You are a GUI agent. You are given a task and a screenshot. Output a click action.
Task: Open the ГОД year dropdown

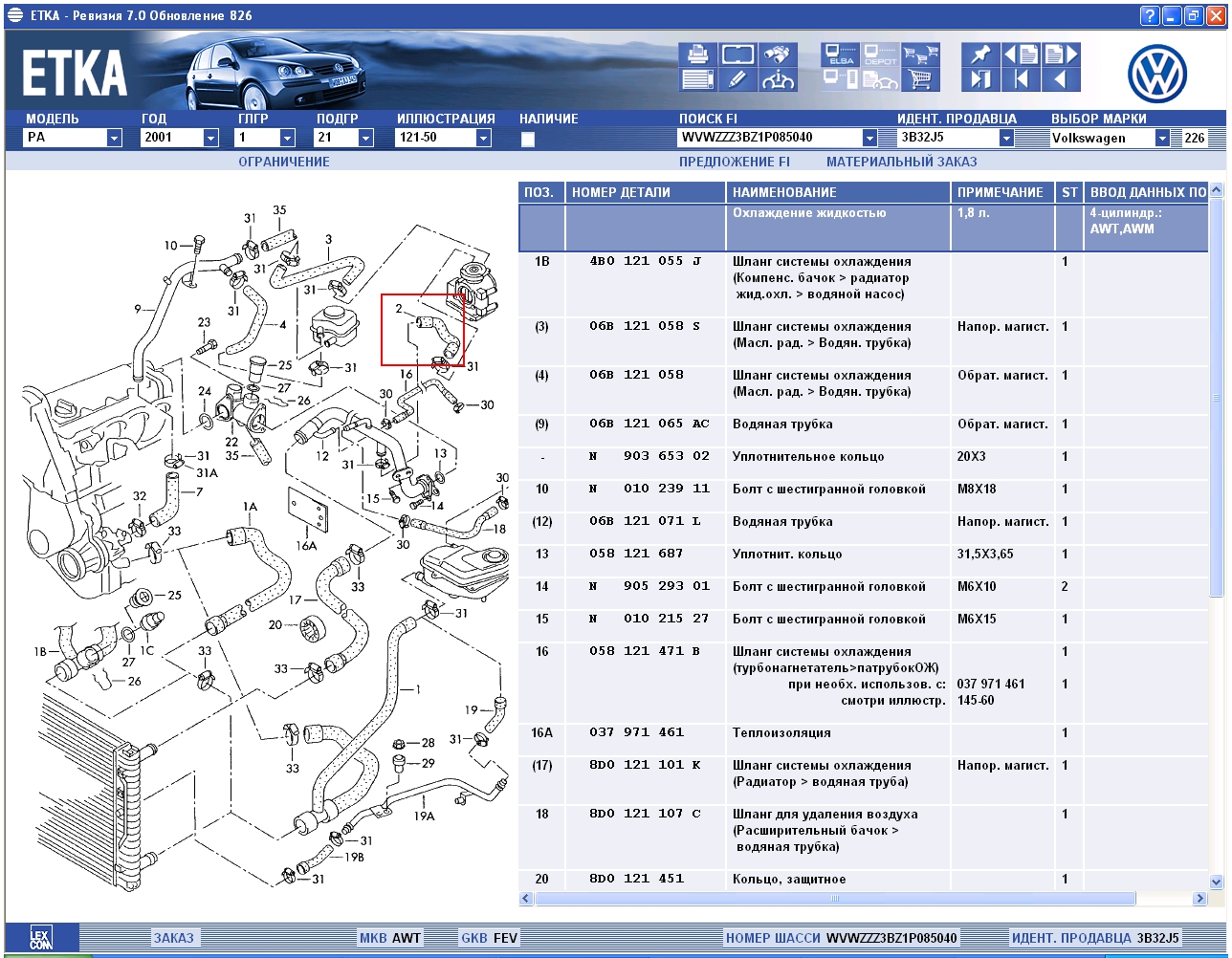coord(211,138)
